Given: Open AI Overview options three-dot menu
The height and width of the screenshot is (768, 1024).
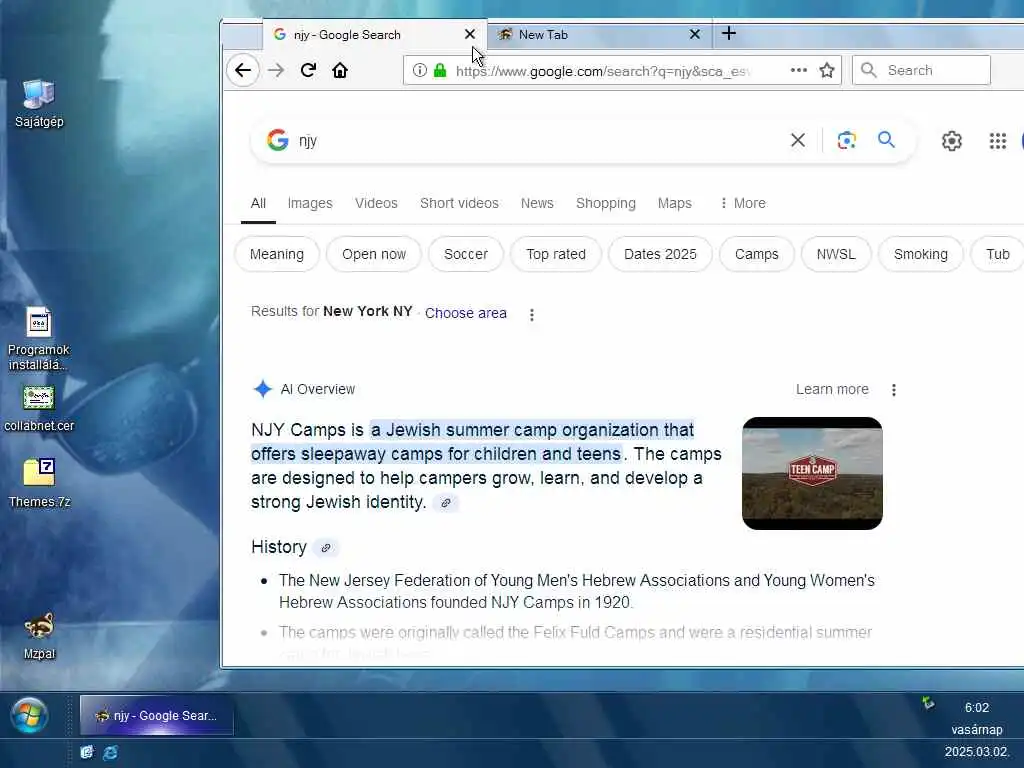Looking at the screenshot, I should pyautogui.click(x=893, y=390).
